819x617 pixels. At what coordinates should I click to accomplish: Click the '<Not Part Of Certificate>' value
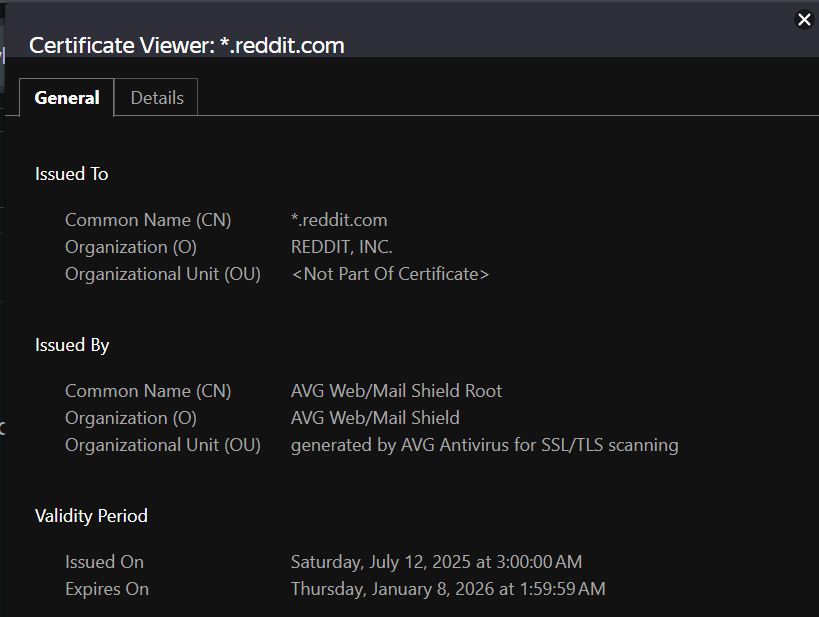[x=390, y=274]
